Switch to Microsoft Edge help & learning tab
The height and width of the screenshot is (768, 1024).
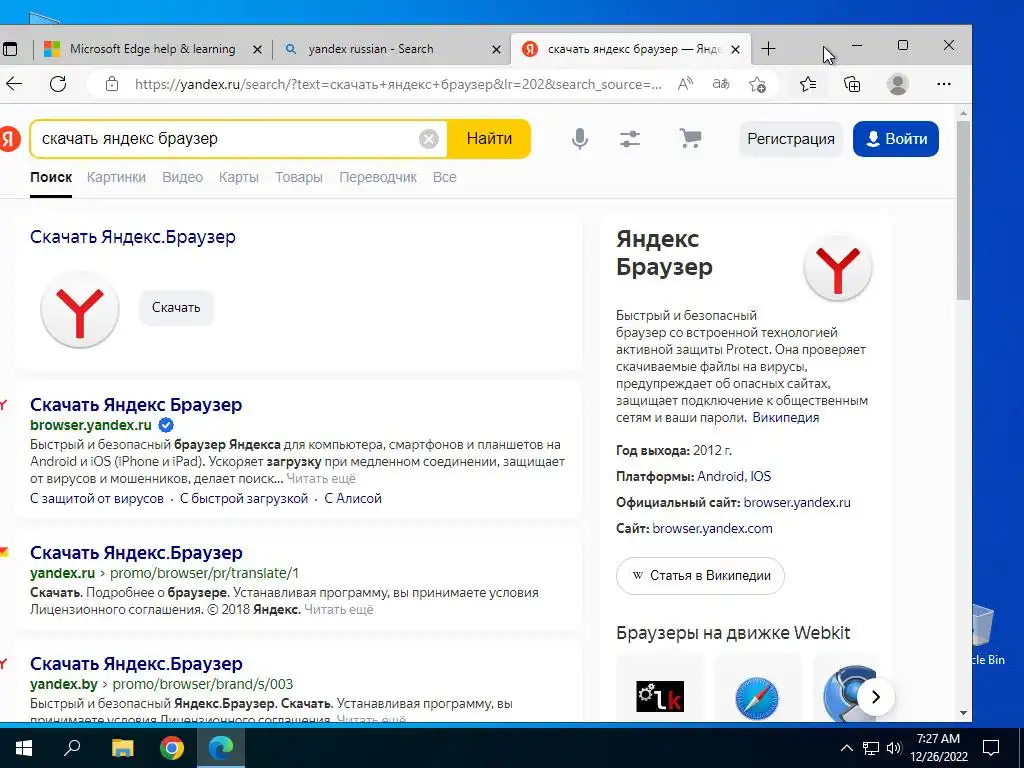coord(153,49)
